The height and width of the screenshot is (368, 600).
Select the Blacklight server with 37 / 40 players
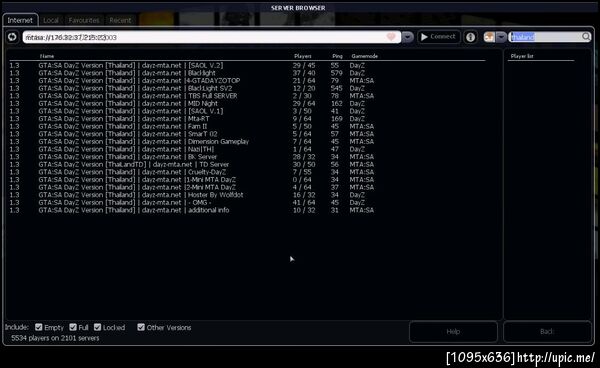tap(247, 73)
